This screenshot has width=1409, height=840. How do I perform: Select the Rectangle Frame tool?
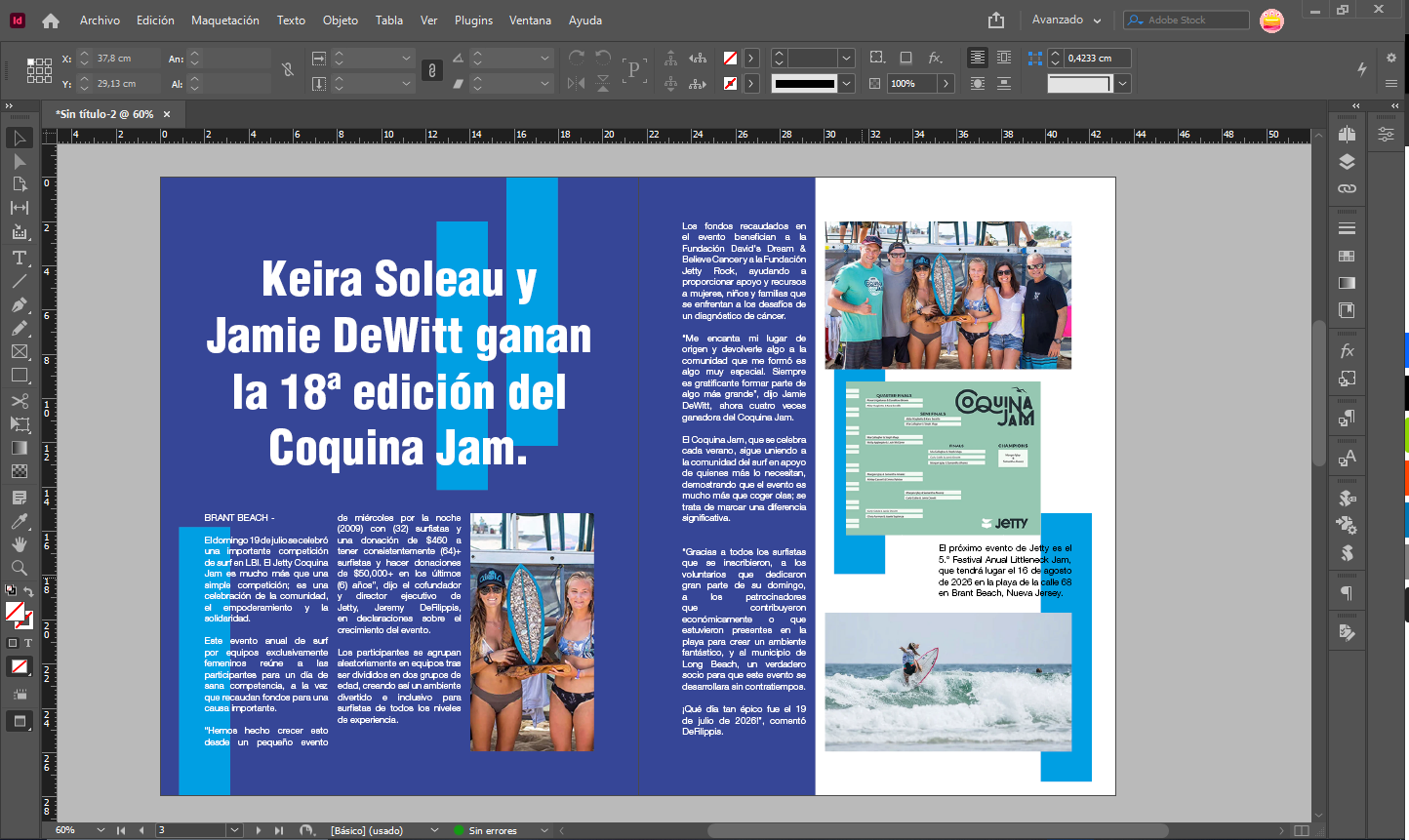click(x=19, y=351)
